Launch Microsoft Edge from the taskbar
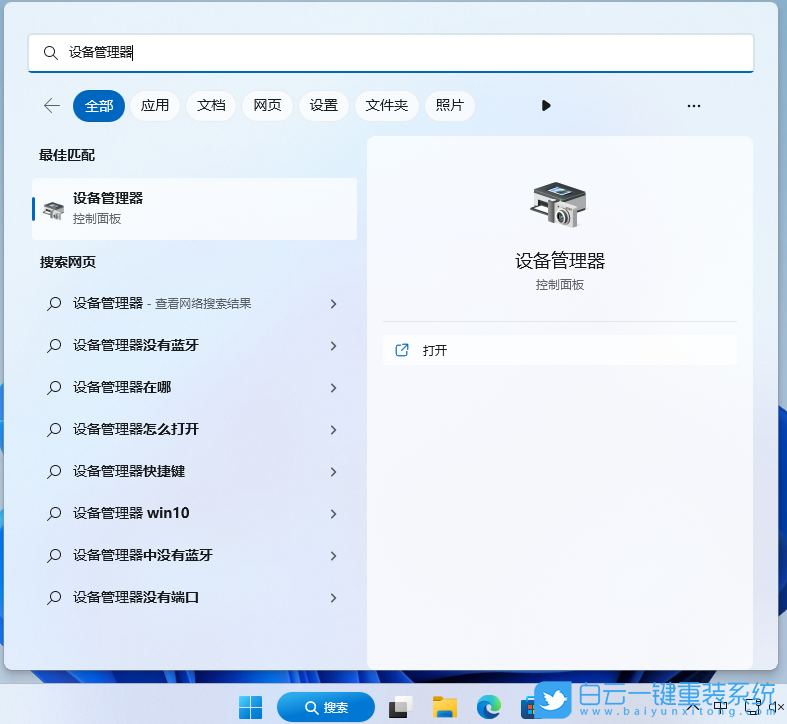Viewport: 787px width, 724px height. [x=489, y=707]
